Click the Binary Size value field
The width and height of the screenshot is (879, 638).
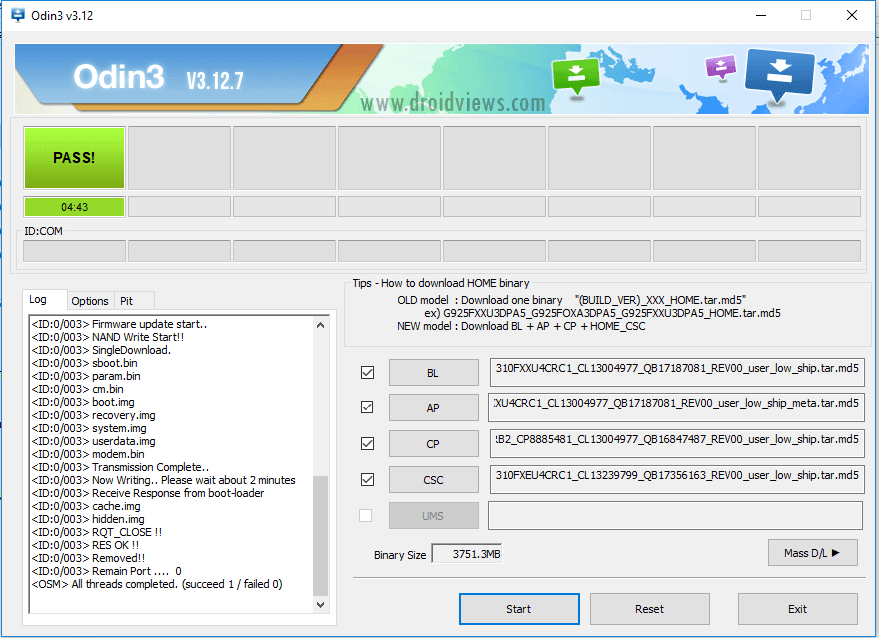[466, 554]
